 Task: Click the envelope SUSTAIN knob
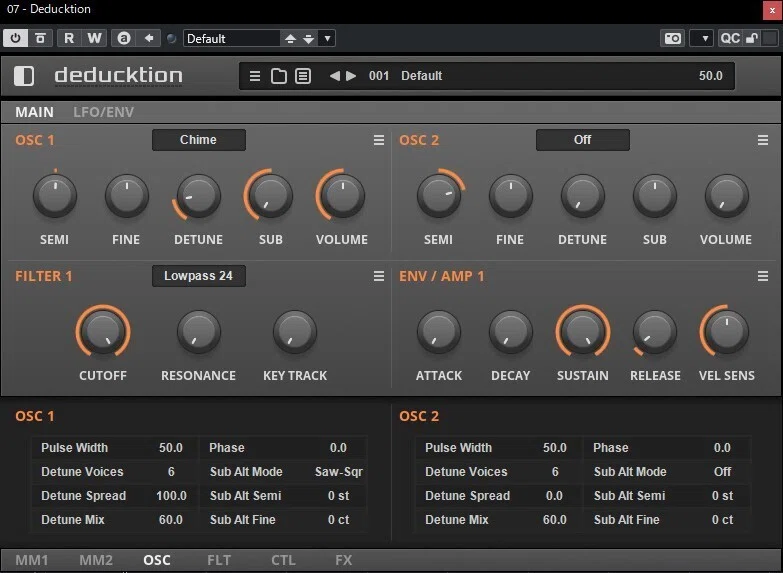pyautogui.click(x=583, y=331)
